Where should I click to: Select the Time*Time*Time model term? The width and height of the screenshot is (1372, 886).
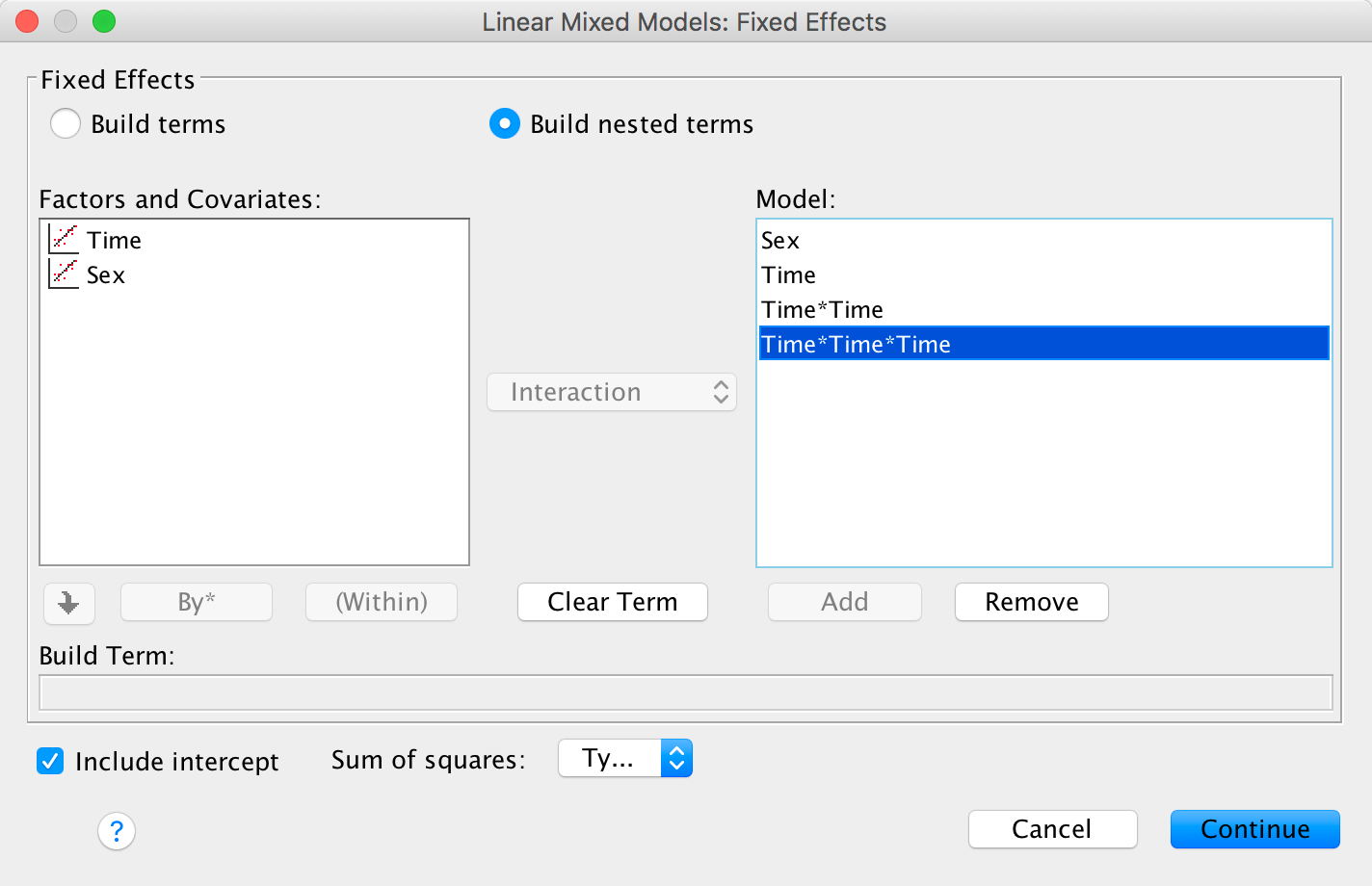tap(856, 345)
